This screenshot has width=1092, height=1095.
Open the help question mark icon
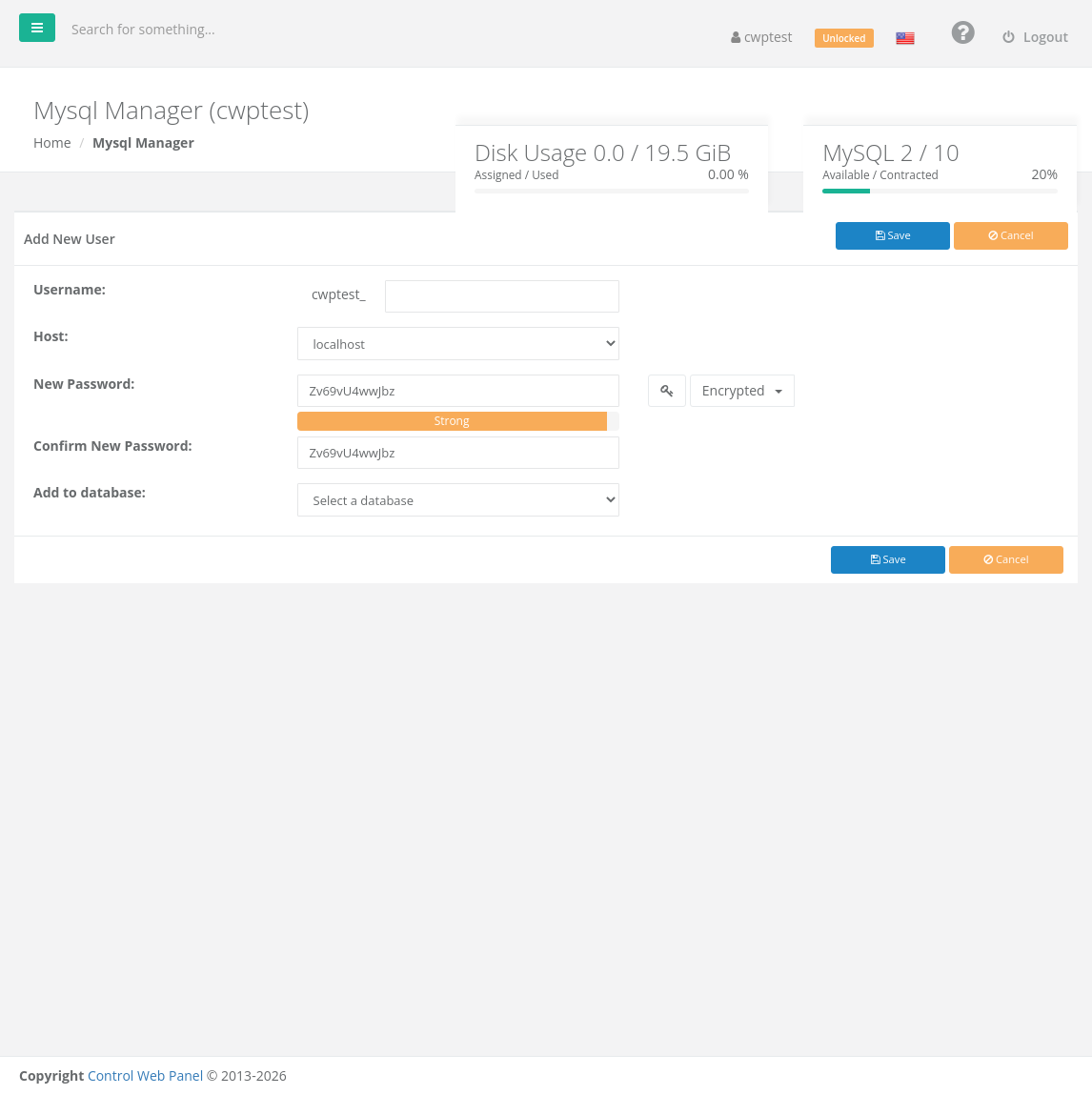[962, 32]
